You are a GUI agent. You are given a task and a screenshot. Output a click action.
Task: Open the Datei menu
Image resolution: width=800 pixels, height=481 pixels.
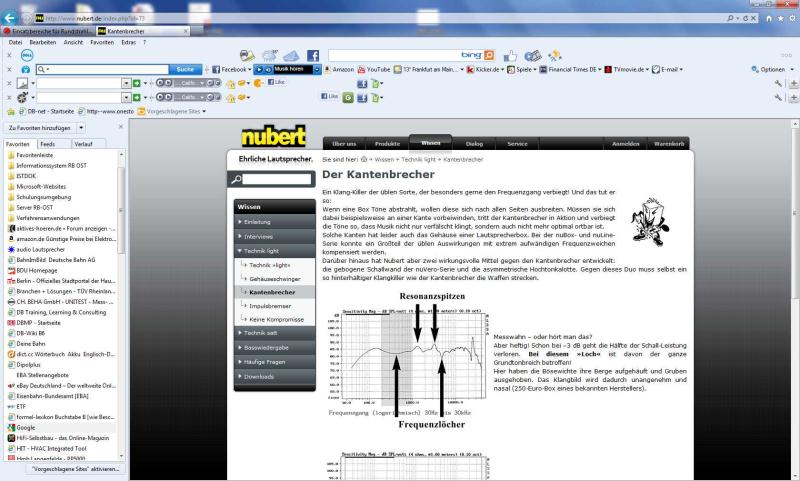pos(15,42)
